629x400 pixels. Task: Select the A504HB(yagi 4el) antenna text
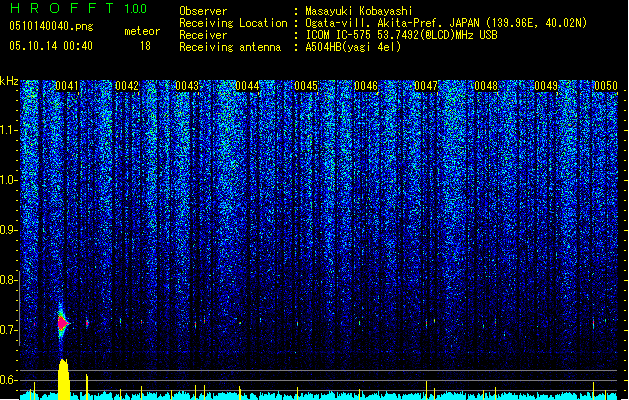pos(353,47)
